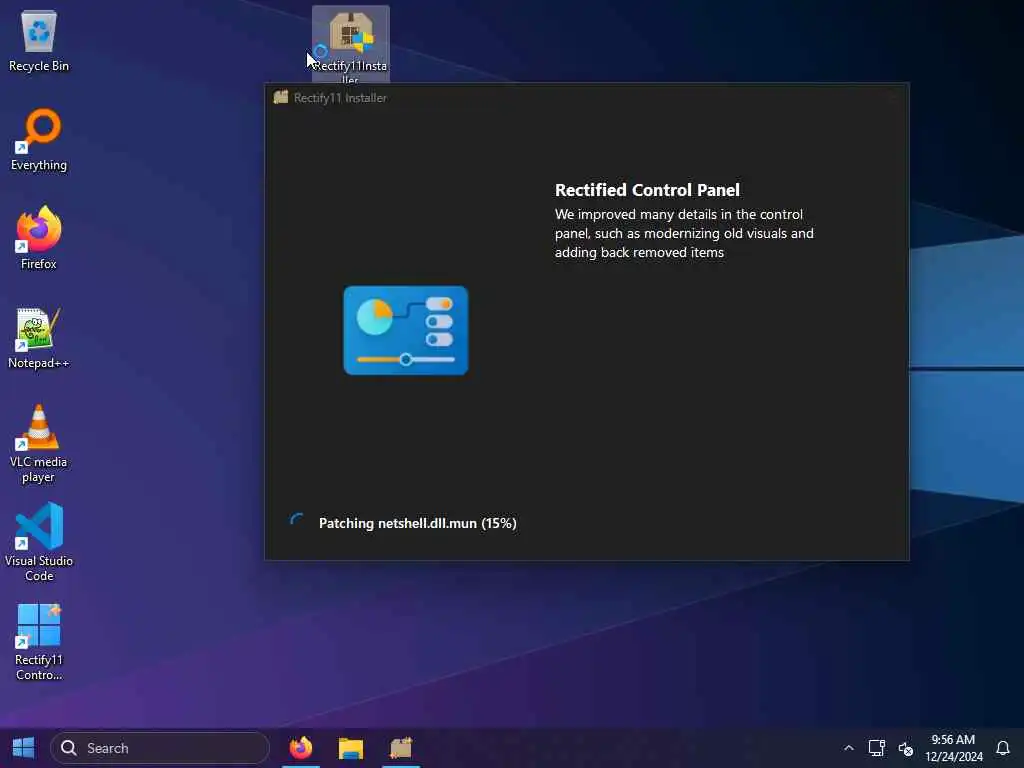This screenshot has height=768, width=1024.
Task: Open the Recycle Bin desktop icon
Action: 39,40
